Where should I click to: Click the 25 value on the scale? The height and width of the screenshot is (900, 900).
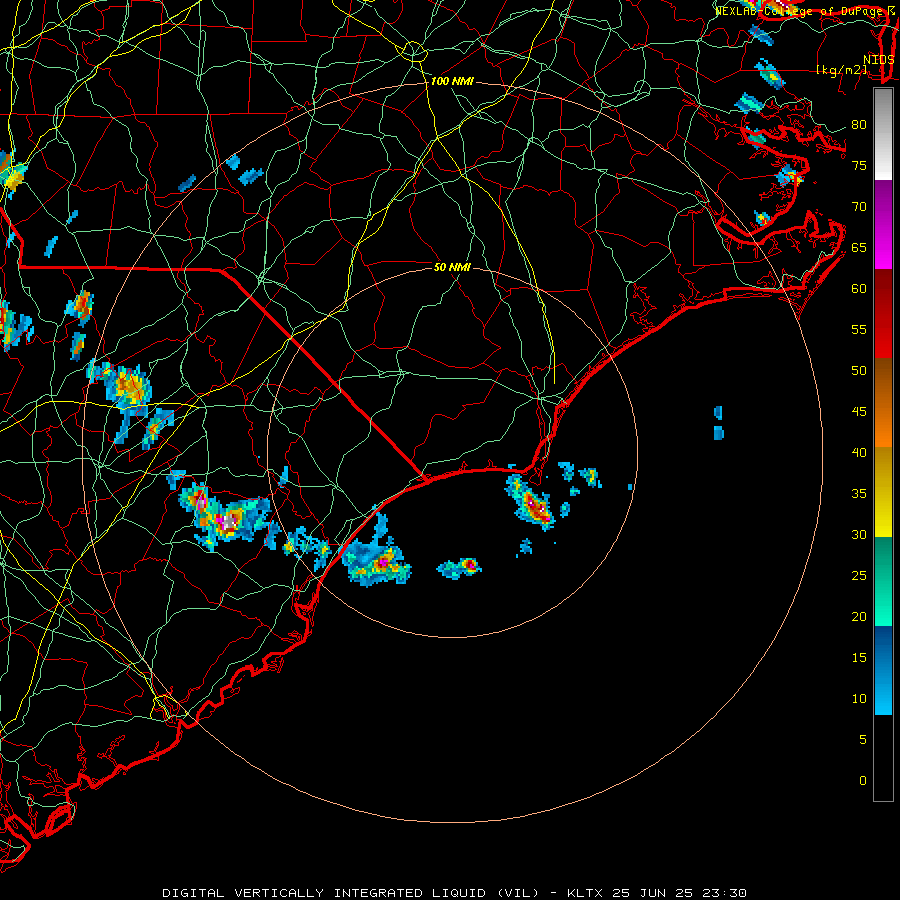pos(859,576)
